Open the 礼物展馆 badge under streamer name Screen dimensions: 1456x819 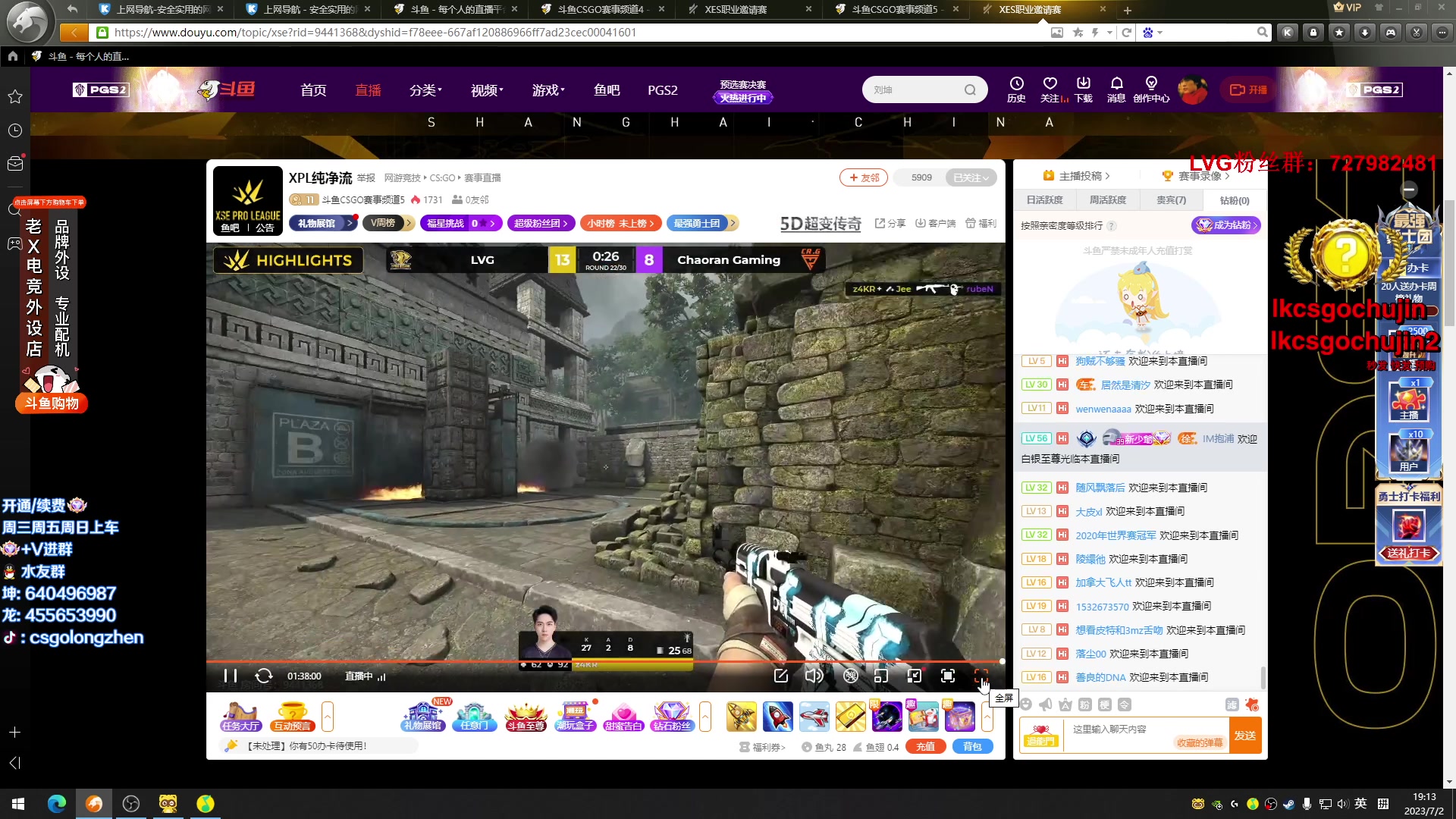(x=323, y=223)
